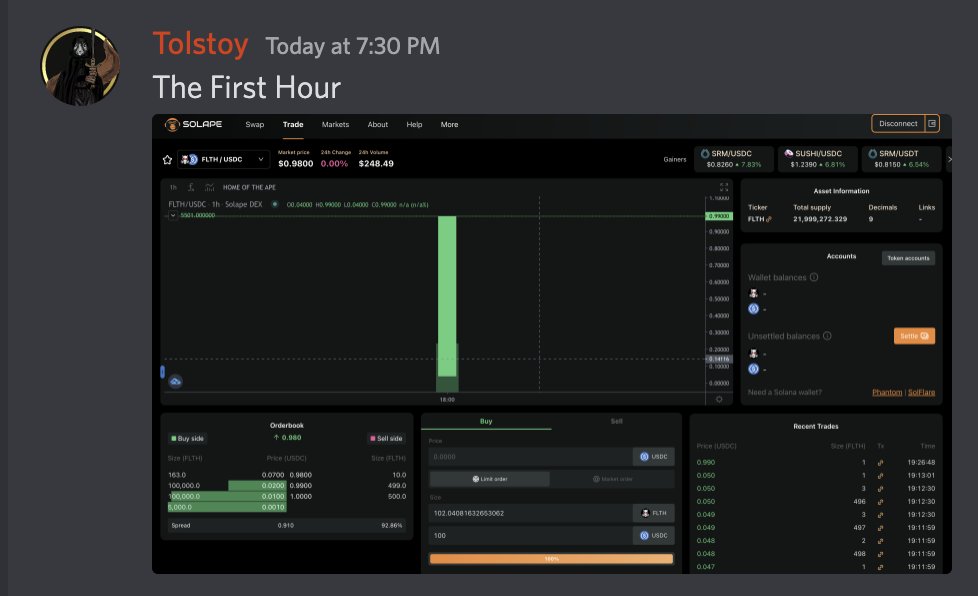Select the SRM/USDT gainer card
The width and height of the screenshot is (978, 596).
pyautogui.click(x=902, y=159)
